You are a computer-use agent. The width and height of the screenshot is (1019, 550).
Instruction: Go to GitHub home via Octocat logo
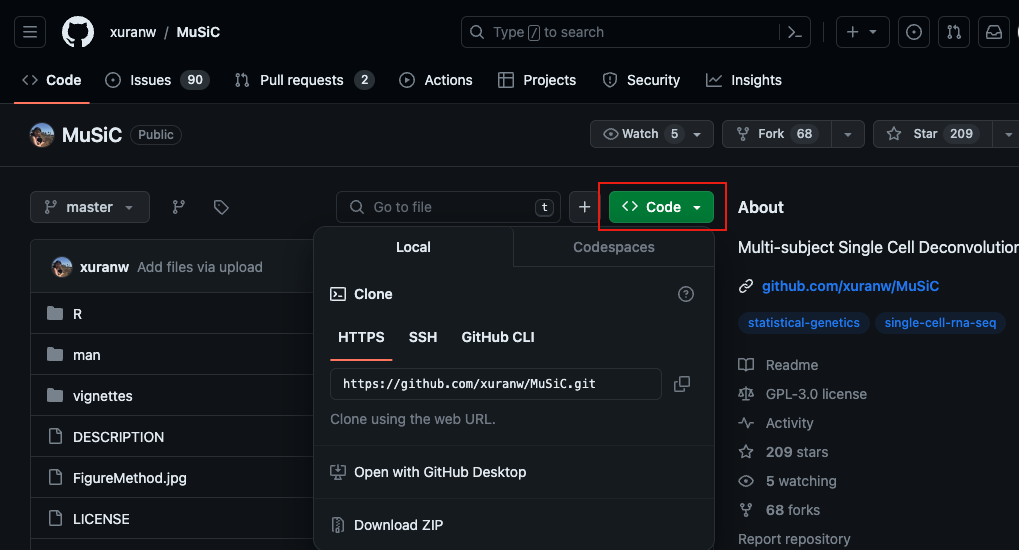(x=77, y=32)
